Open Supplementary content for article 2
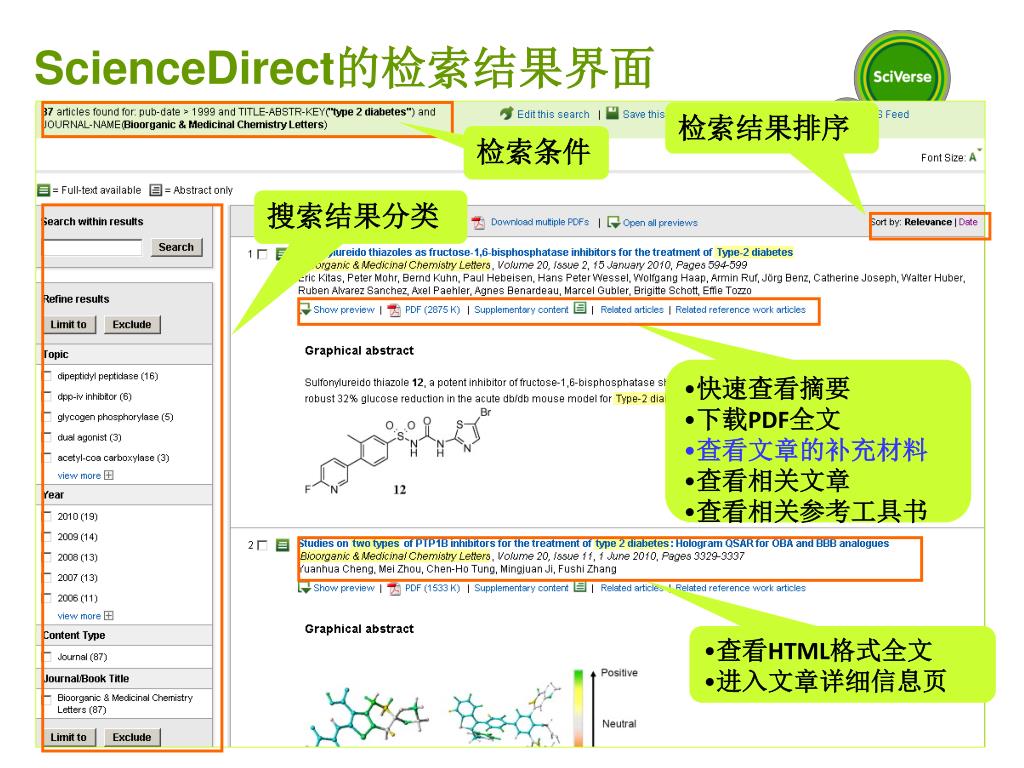The image size is (1024, 768). pyautogui.click(x=521, y=588)
